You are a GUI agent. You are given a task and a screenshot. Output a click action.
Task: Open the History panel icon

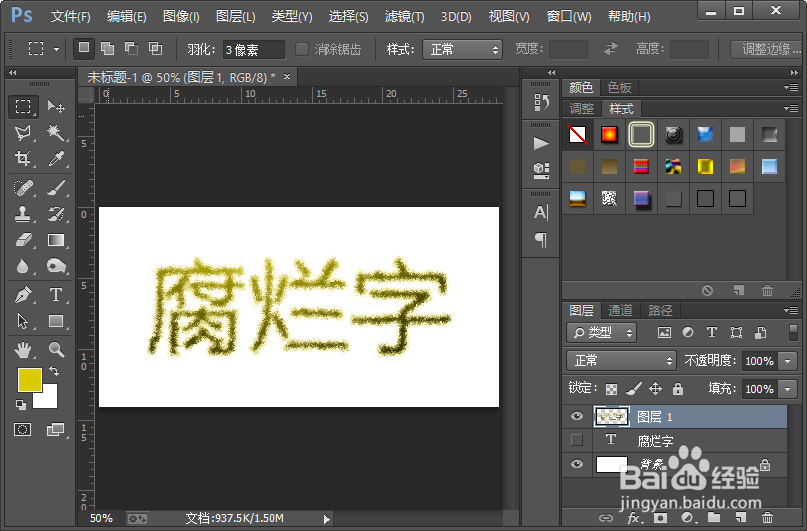pyautogui.click(x=541, y=102)
